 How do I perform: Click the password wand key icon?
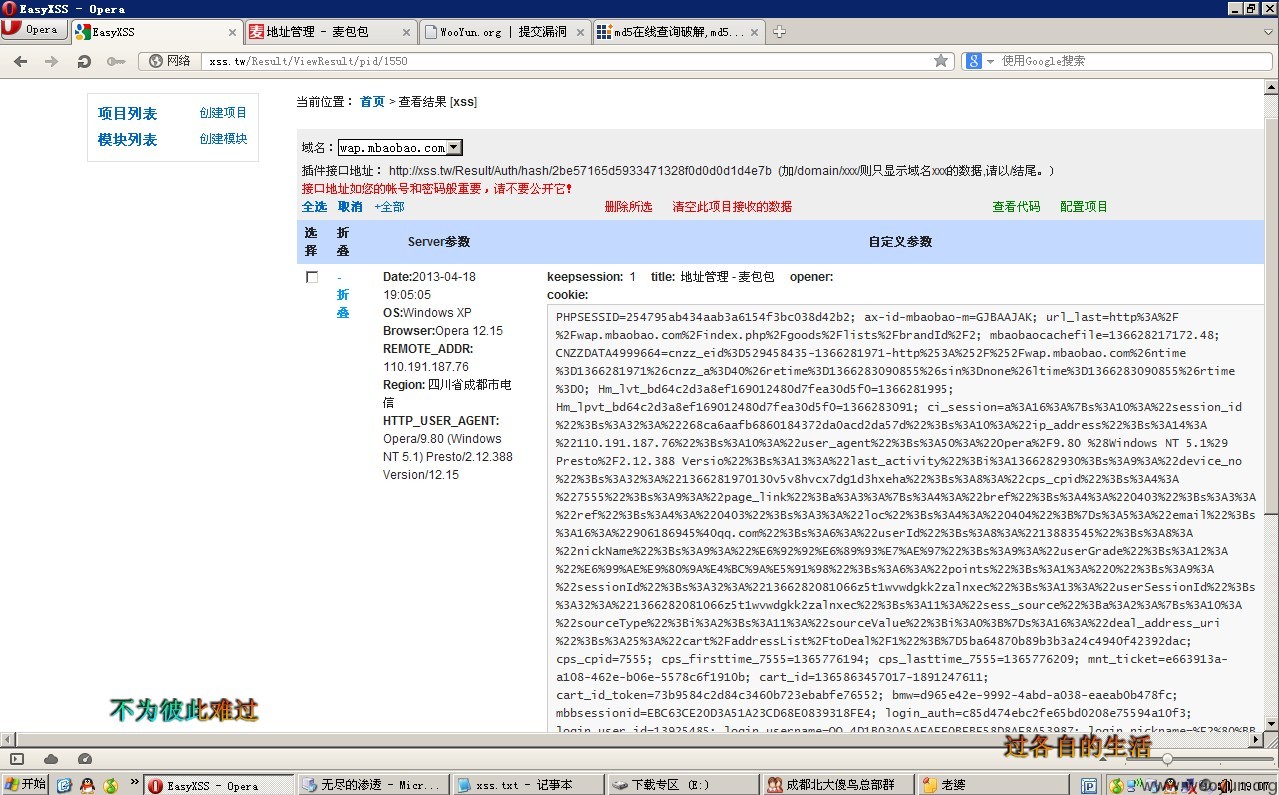coord(116,61)
